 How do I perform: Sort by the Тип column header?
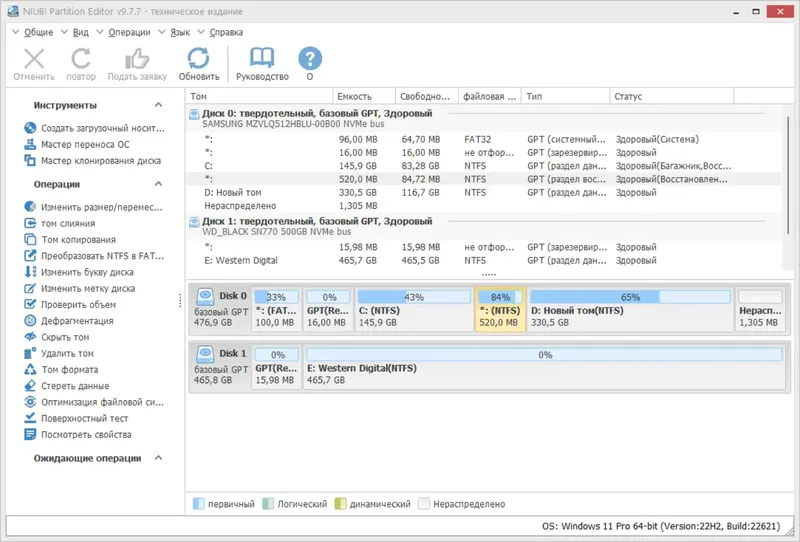(x=565, y=96)
